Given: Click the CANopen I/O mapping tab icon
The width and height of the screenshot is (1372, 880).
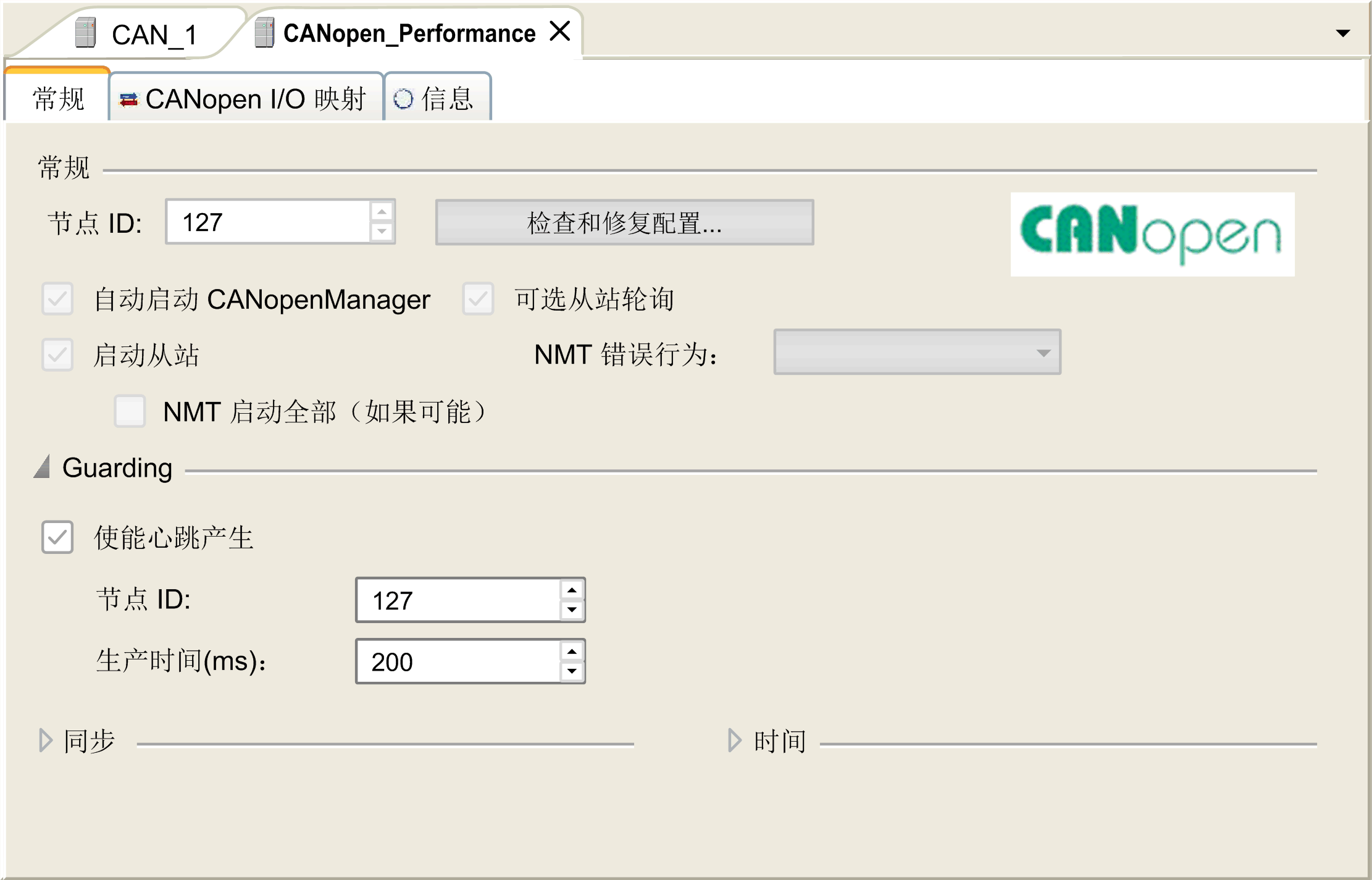Looking at the screenshot, I should [128, 99].
